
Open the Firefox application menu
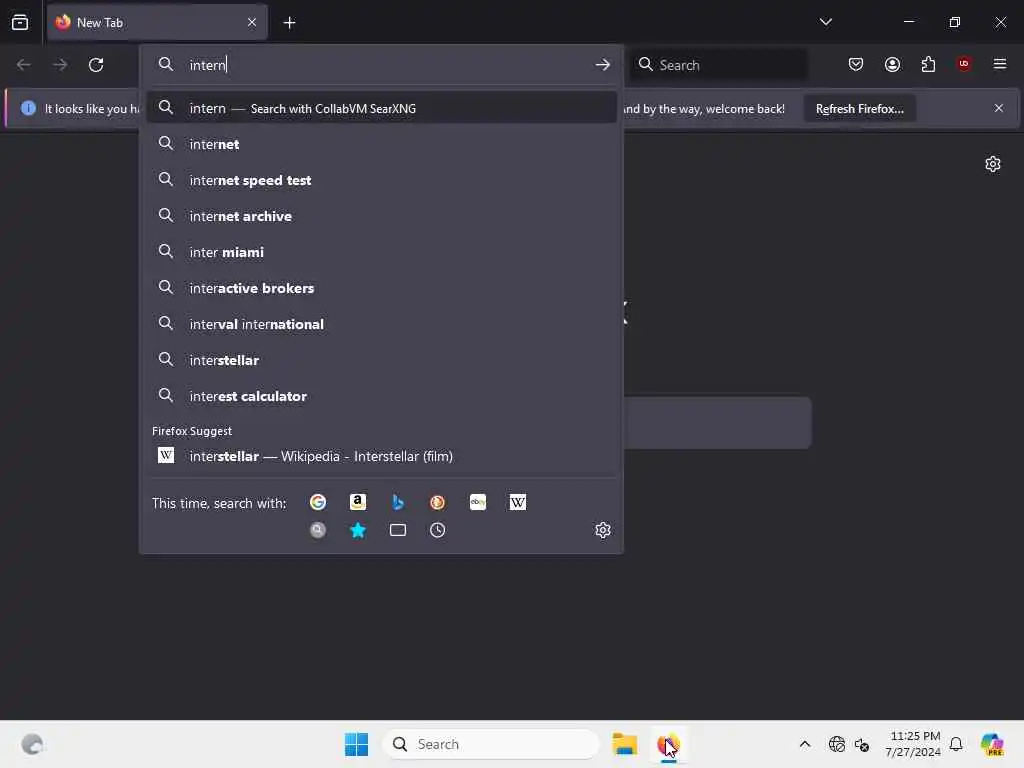pos(1000,64)
